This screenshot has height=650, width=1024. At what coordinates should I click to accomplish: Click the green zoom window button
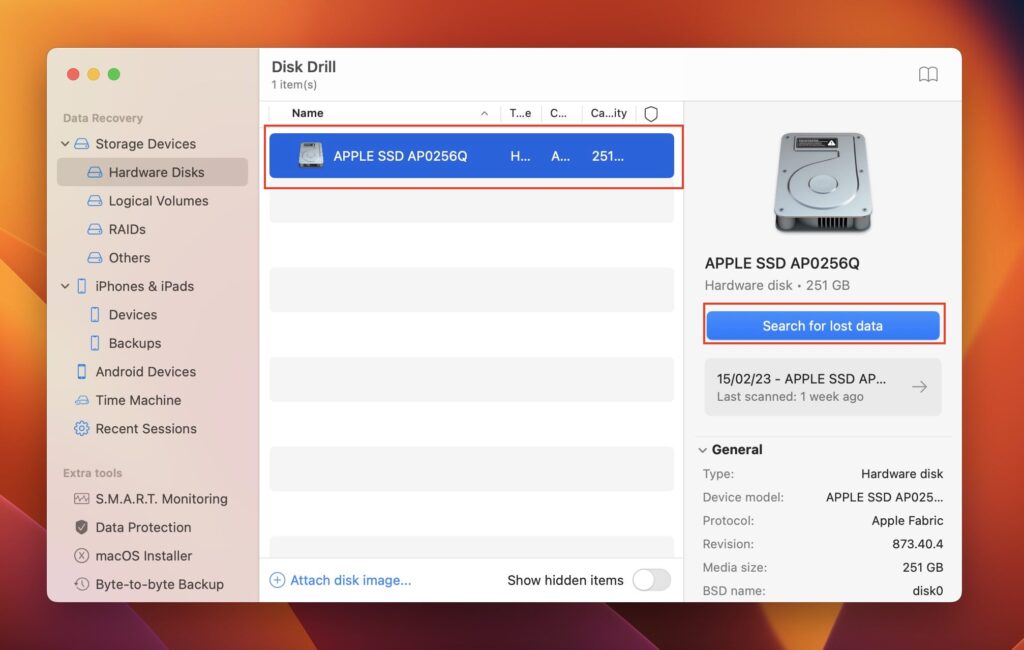[x=114, y=74]
